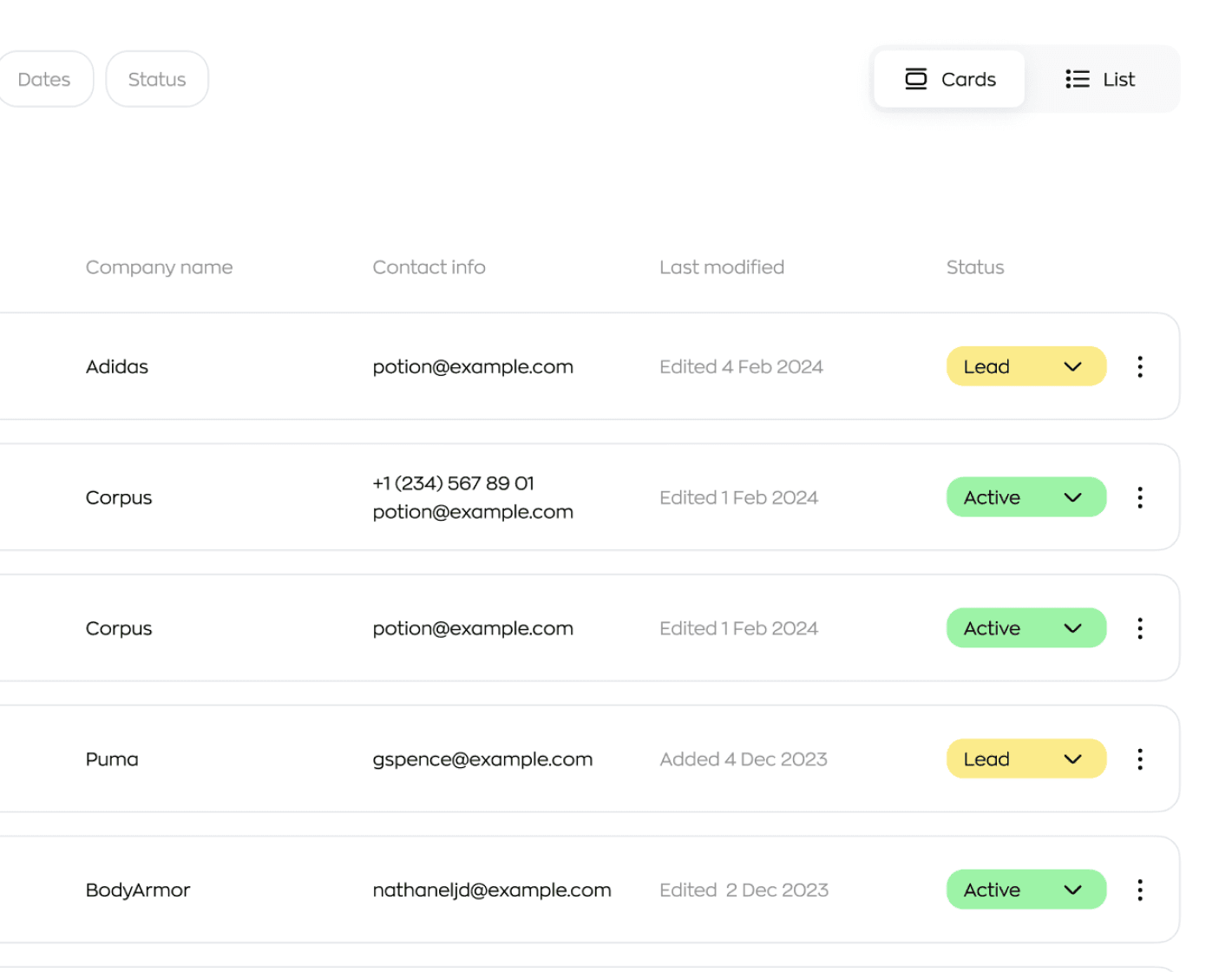Change the Active status of BodyArmor
This screenshot has width=1232, height=972.
pyautogui.click(x=1026, y=890)
